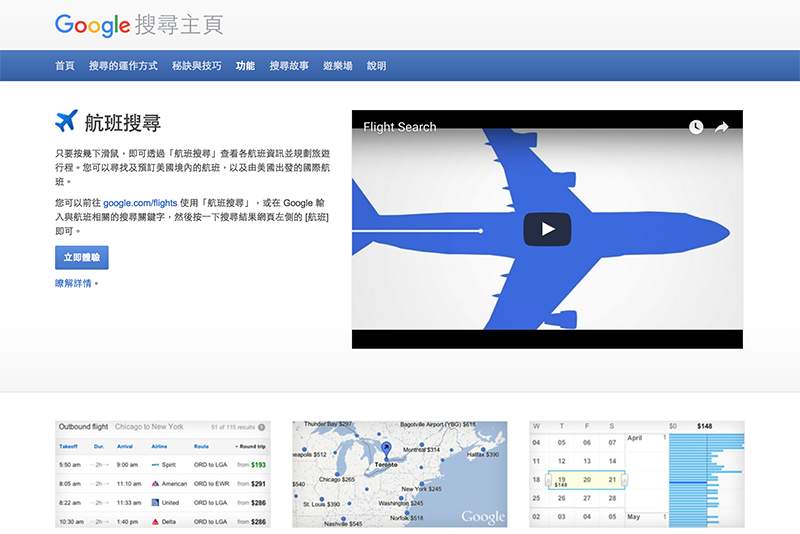The width and height of the screenshot is (800, 534).
Task: Click the 搜尋主頁 header title text
Action: (178, 25)
